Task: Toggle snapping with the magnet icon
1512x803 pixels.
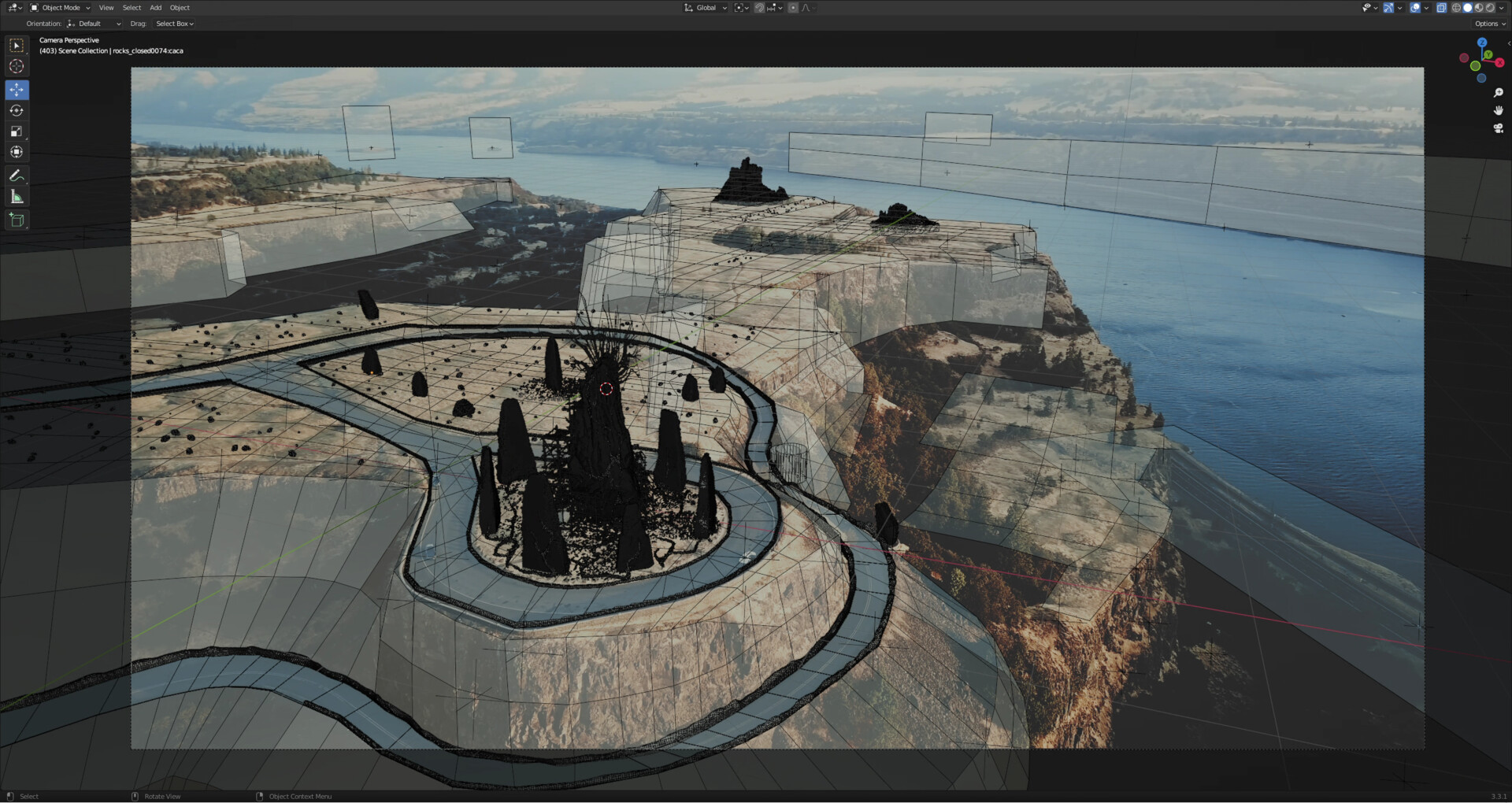Action: 760,7
